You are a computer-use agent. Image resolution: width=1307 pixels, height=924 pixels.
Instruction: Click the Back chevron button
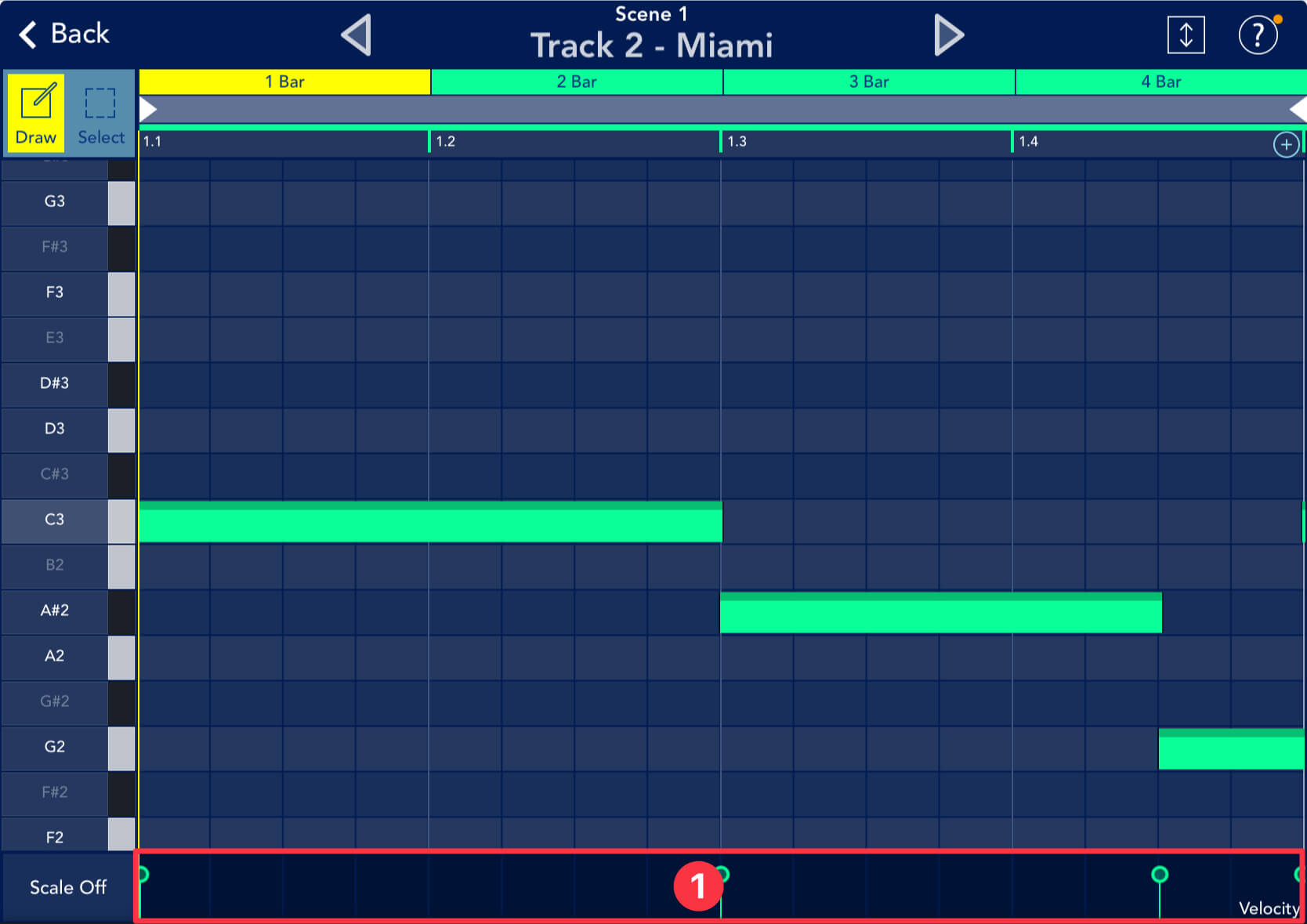[x=64, y=34]
